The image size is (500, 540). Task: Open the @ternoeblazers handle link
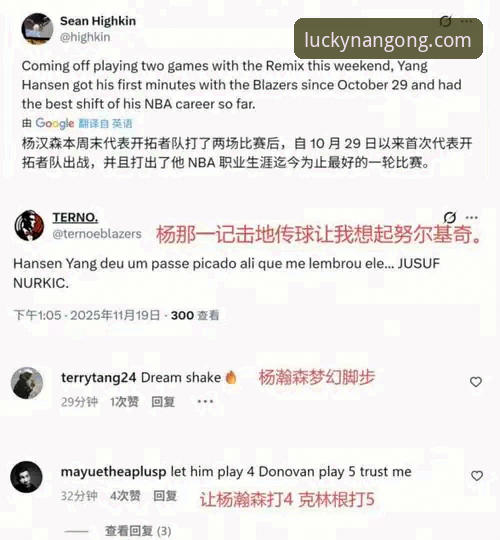[x=97, y=233]
